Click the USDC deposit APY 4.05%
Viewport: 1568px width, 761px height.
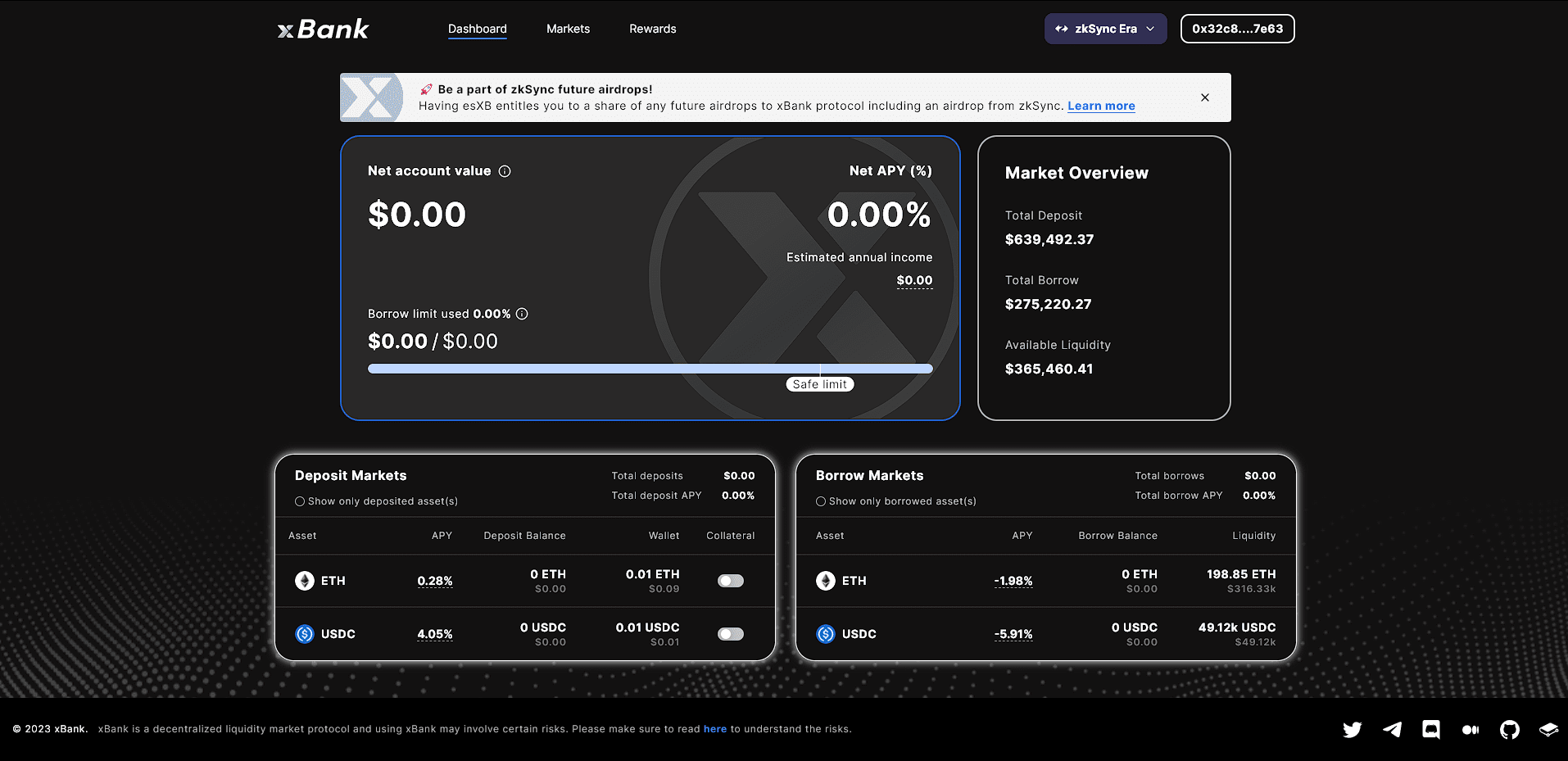[x=435, y=634]
